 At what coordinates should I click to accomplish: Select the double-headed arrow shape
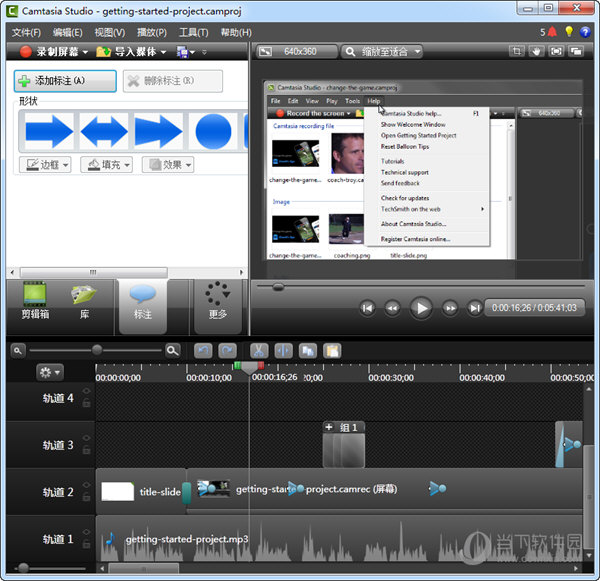coord(104,131)
